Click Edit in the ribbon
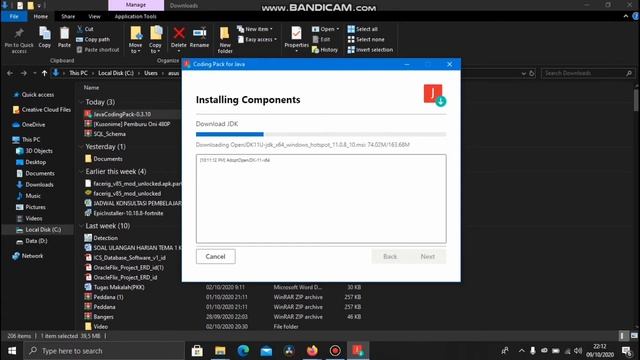Image resolution: width=640 pixels, height=360 pixels. point(321,40)
